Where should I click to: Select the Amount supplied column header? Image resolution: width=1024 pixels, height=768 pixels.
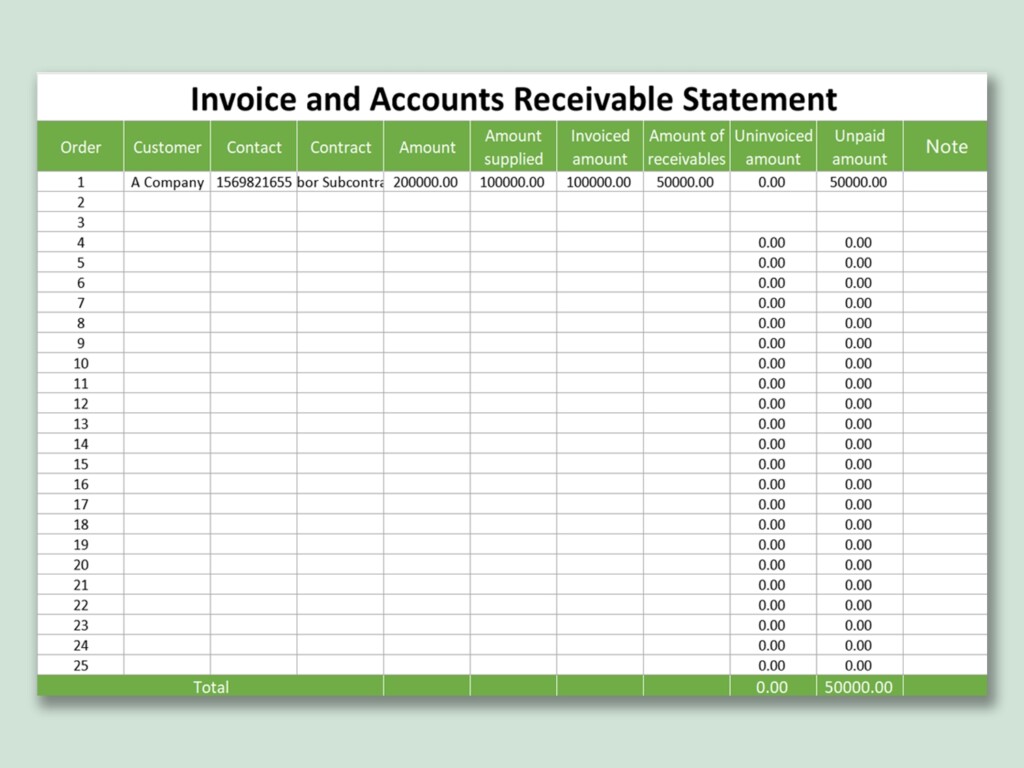coord(513,147)
